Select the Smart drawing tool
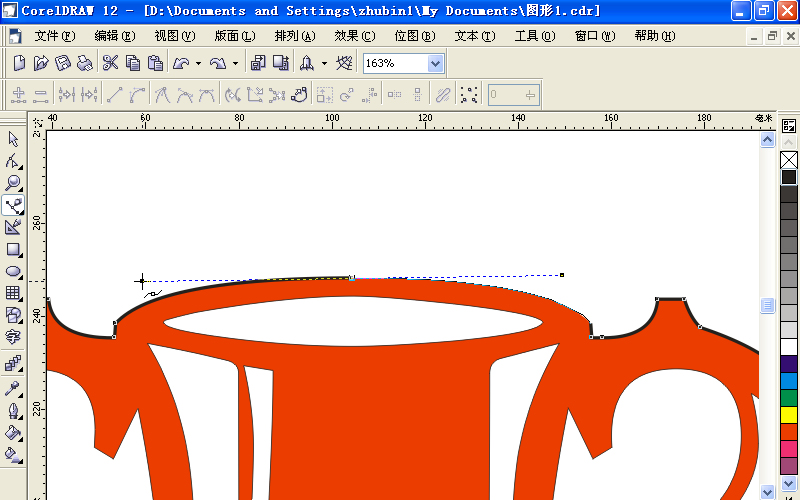This screenshot has height=500, width=800. click(x=13, y=227)
